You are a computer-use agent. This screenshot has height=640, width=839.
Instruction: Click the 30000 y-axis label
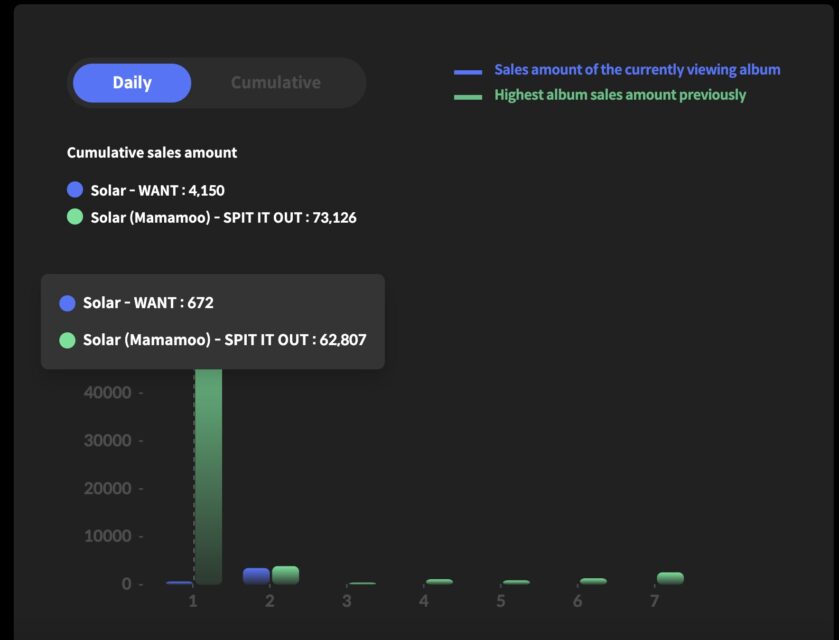(108, 440)
